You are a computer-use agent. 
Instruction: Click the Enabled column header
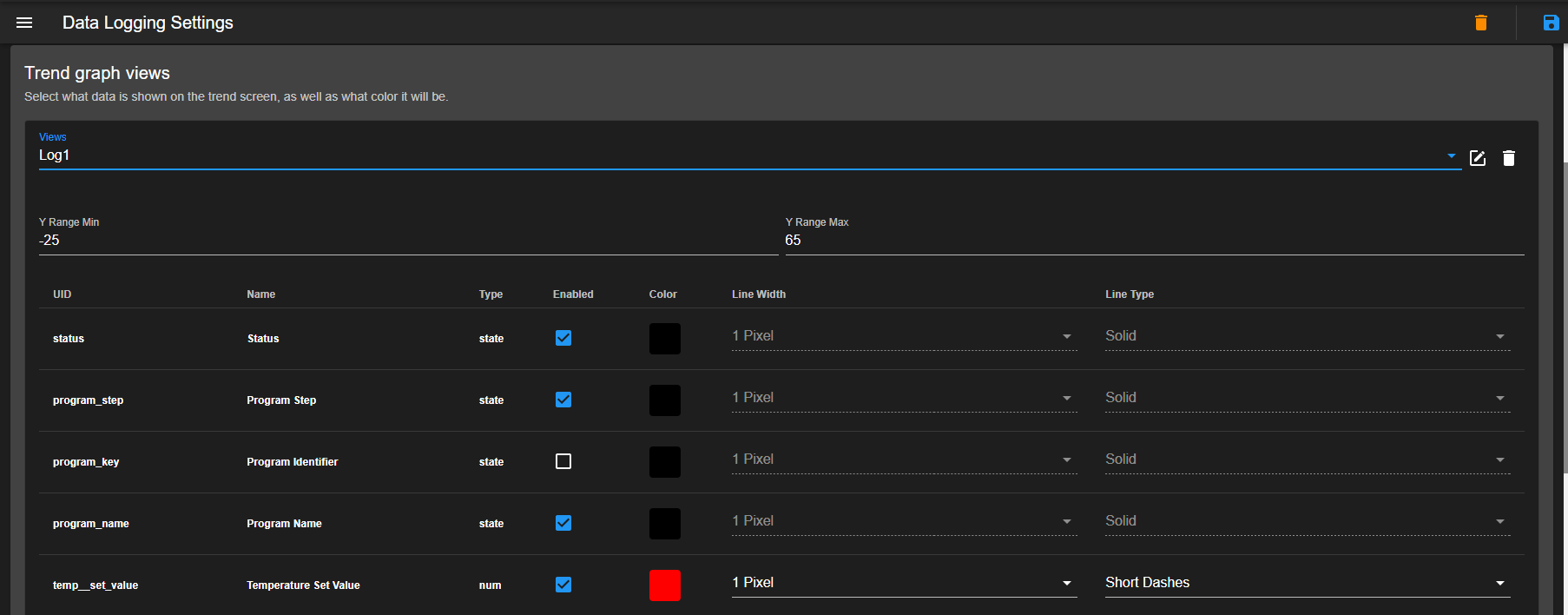pyautogui.click(x=573, y=294)
